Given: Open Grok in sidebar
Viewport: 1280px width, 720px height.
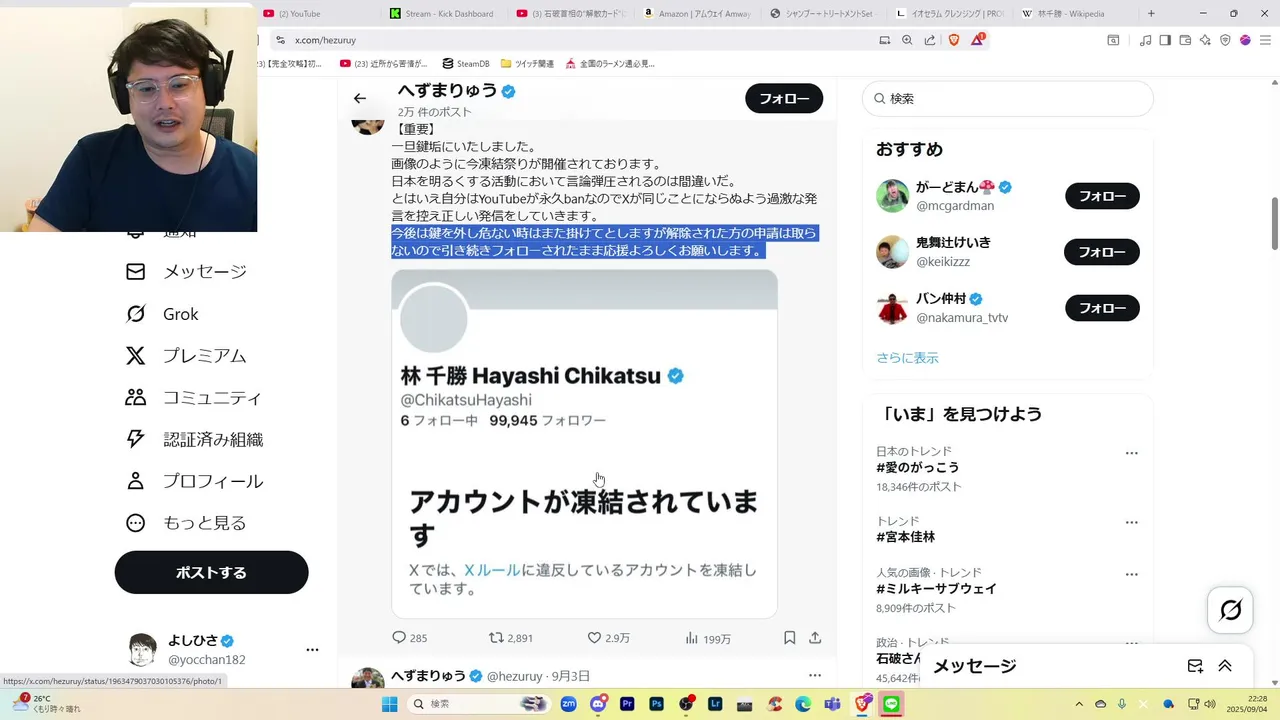Looking at the screenshot, I should tap(162, 314).
